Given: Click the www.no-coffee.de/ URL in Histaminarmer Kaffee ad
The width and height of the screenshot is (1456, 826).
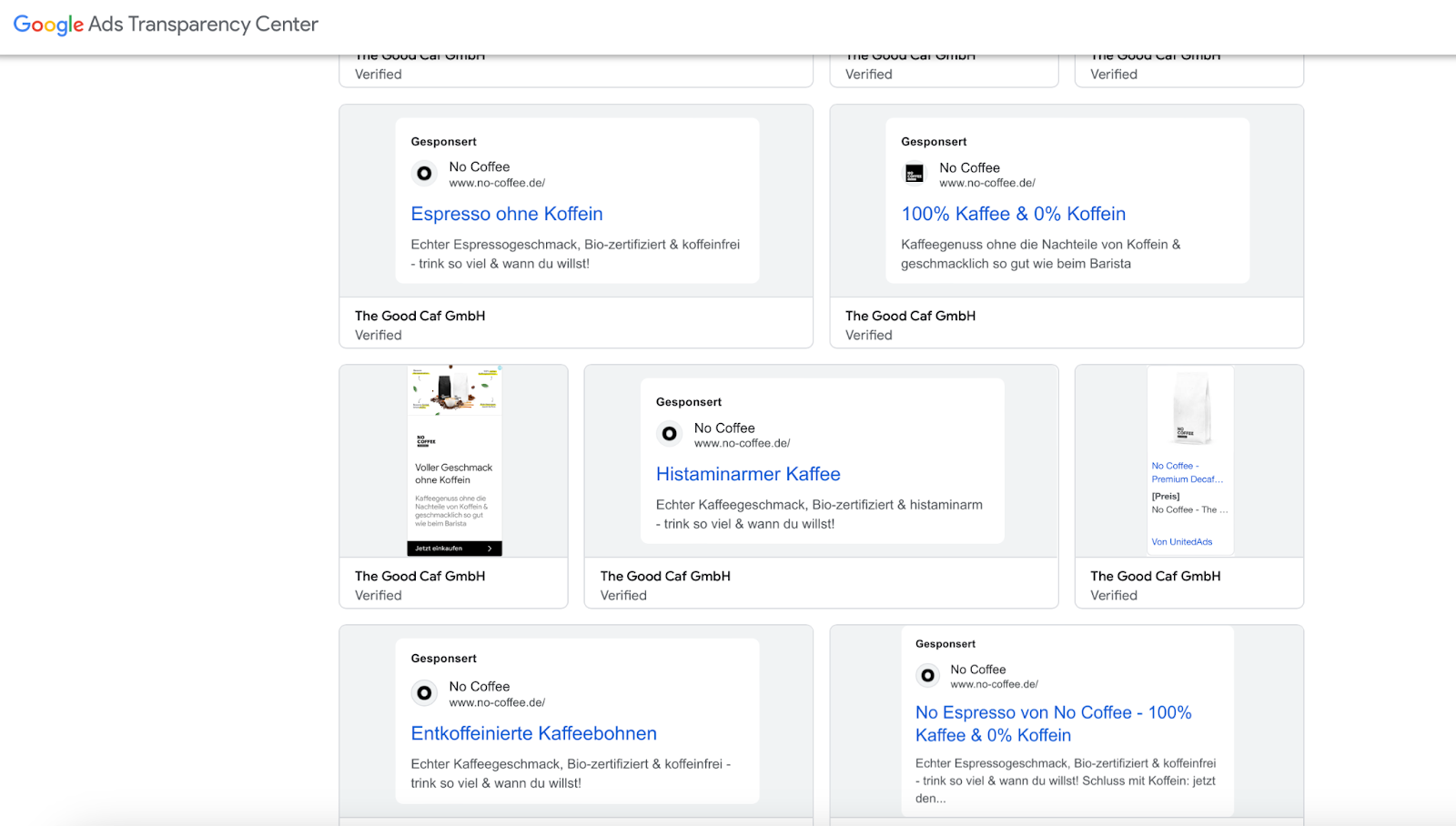Looking at the screenshot, I should [743, 443].
